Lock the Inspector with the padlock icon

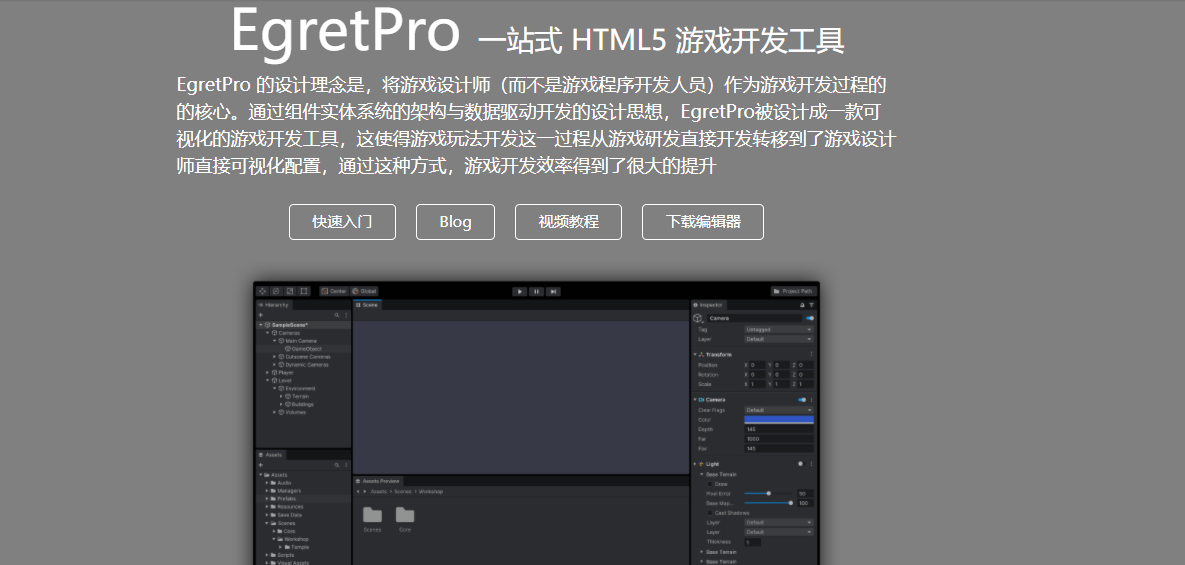802,305
